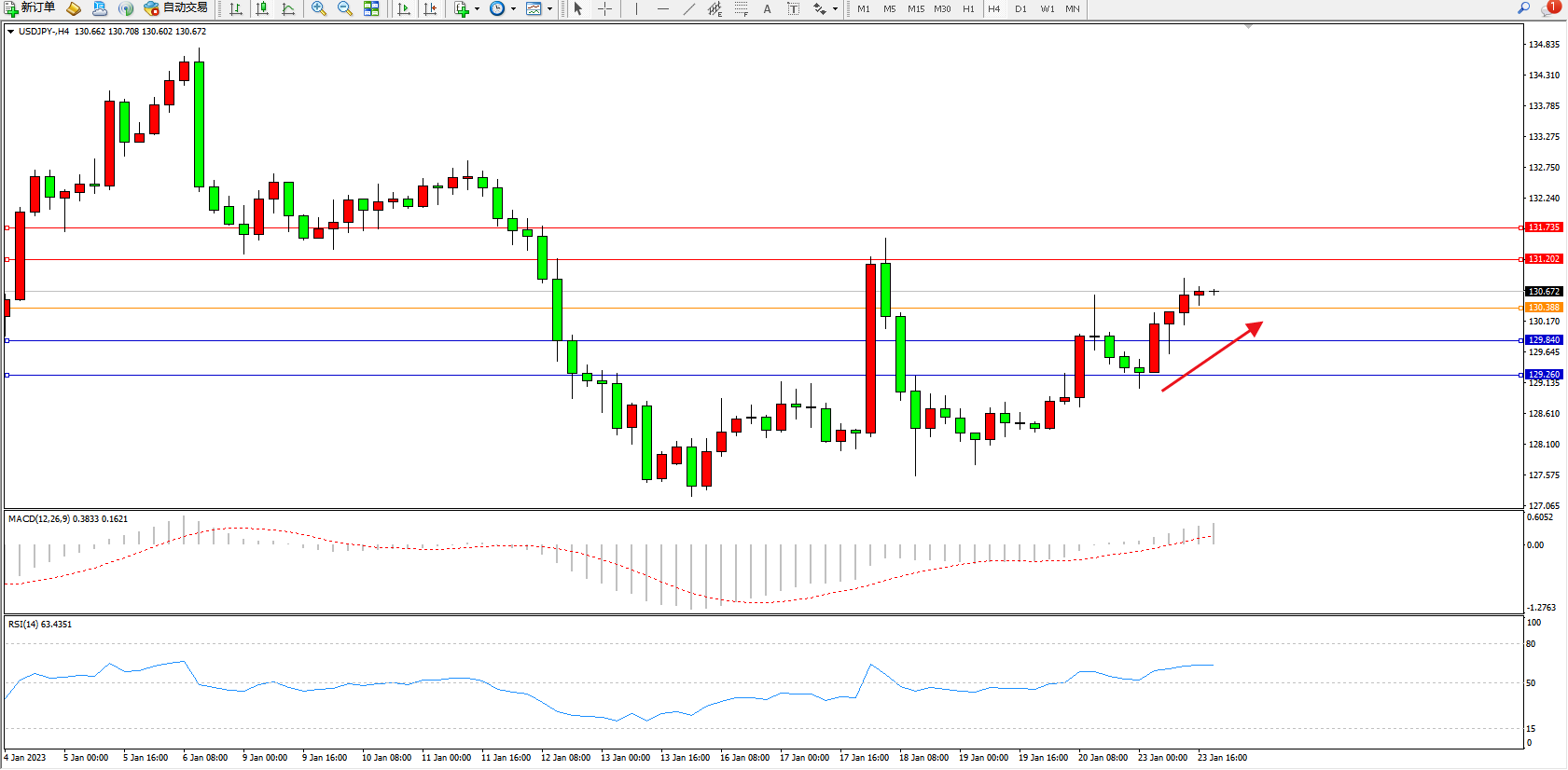The height and width of the screenshot is (770, 1568).
Task: Select the crosshair tool
Action: click(604, 9)
